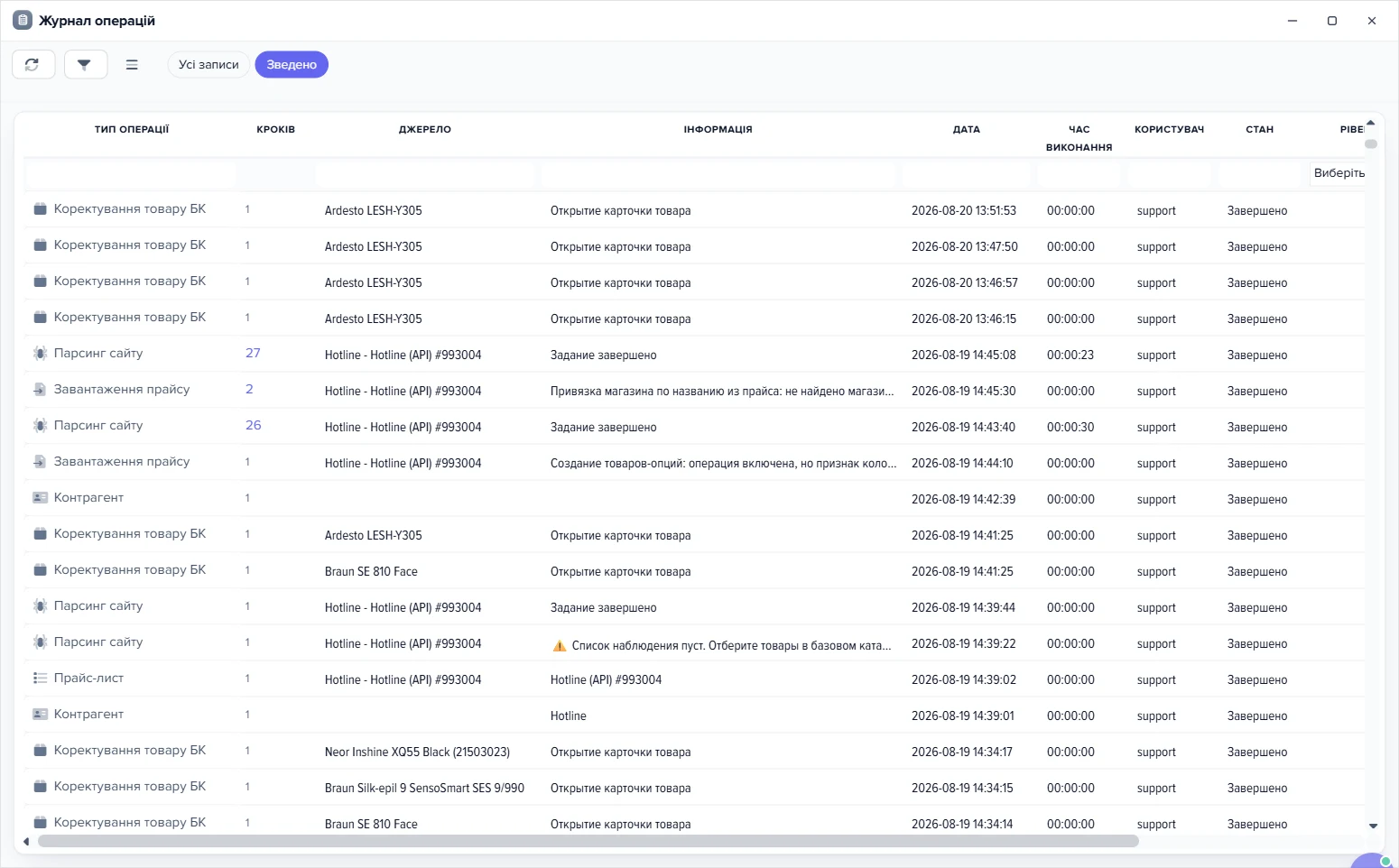Click the contact card icon in the Hotline 14:39:01 row
This screenshot has width=1399, height=868.
[x=40, y=715]
